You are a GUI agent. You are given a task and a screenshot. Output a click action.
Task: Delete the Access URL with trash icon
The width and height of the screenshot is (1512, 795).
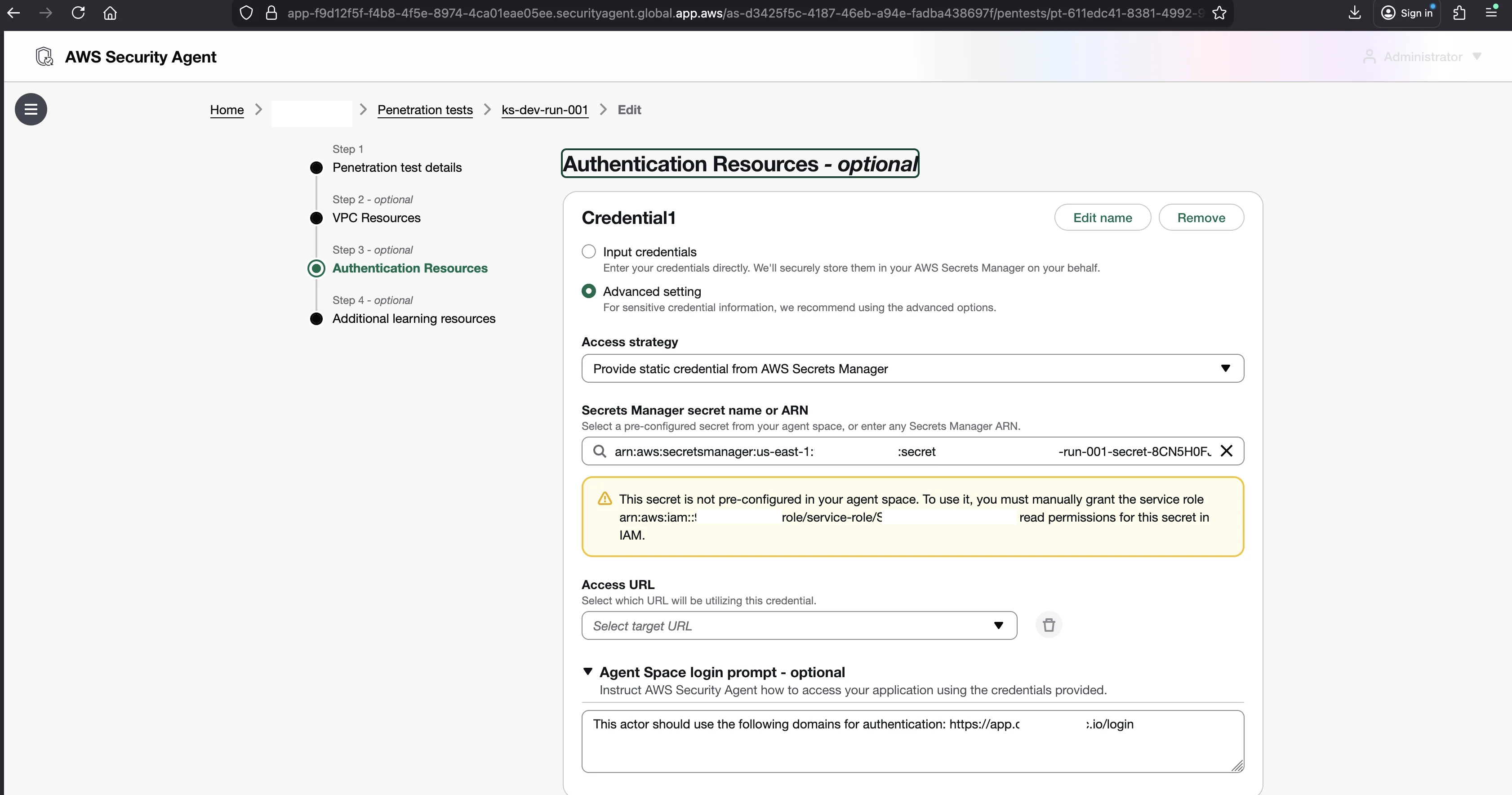coord(1049,625)
